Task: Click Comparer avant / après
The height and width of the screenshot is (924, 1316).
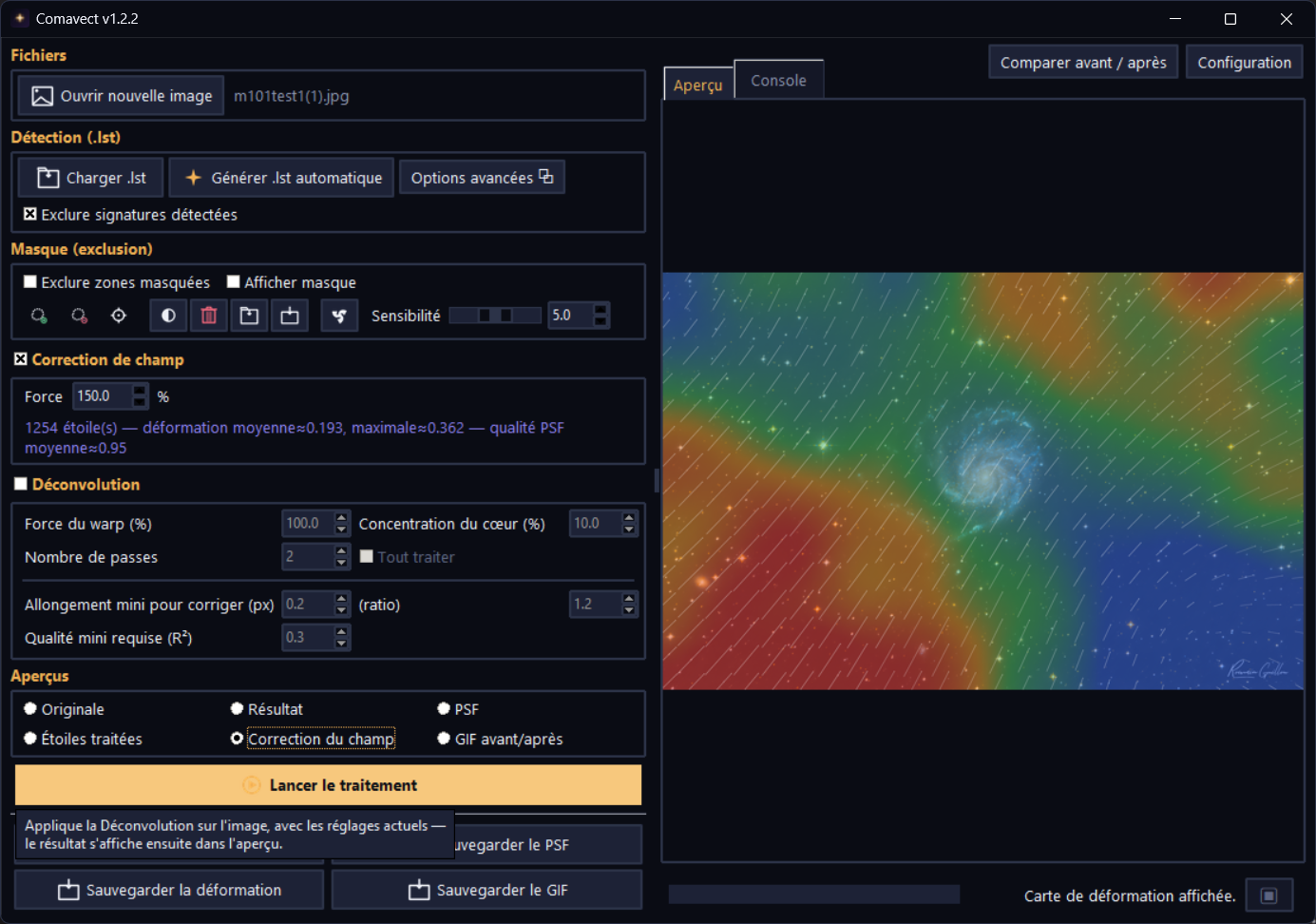Action: click(1083, 63)
